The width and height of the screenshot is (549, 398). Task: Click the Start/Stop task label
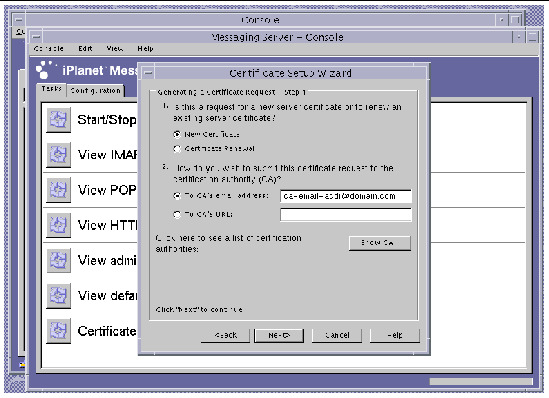coord(107,120)
